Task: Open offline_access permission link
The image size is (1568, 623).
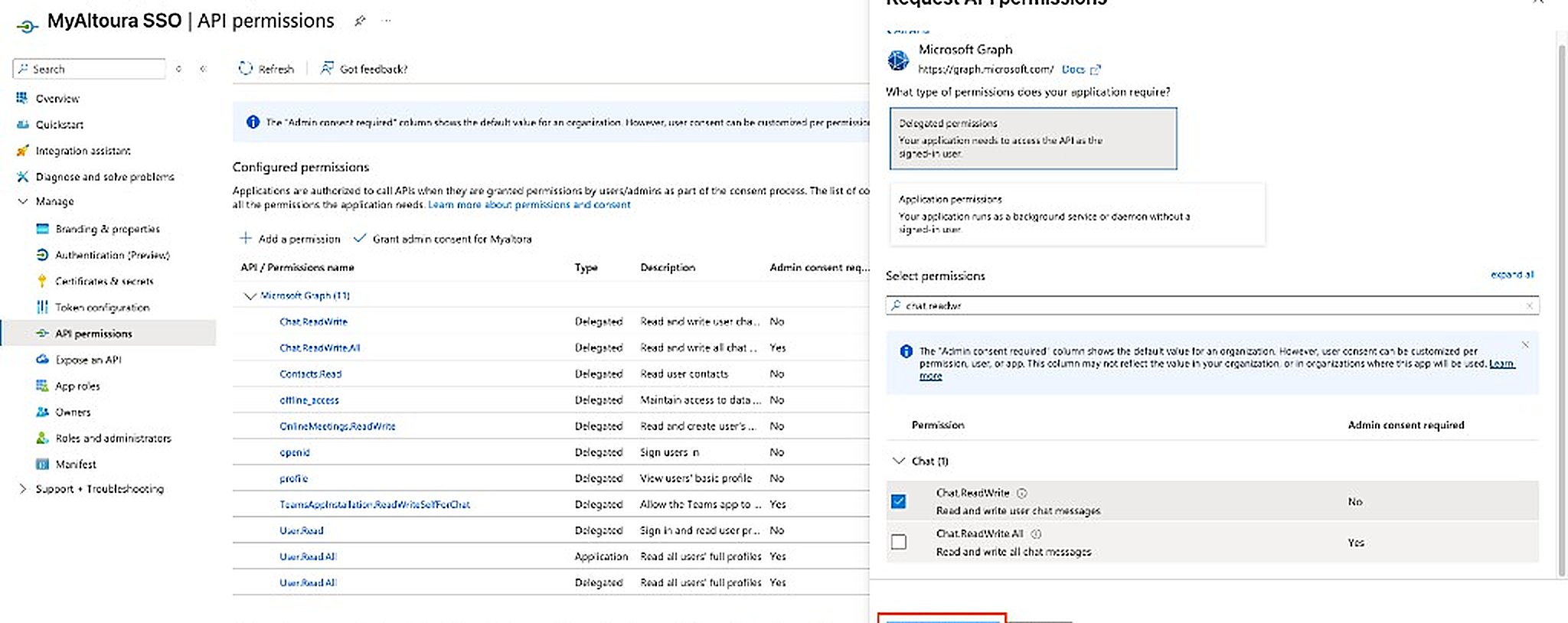Action: click(309, 400)
